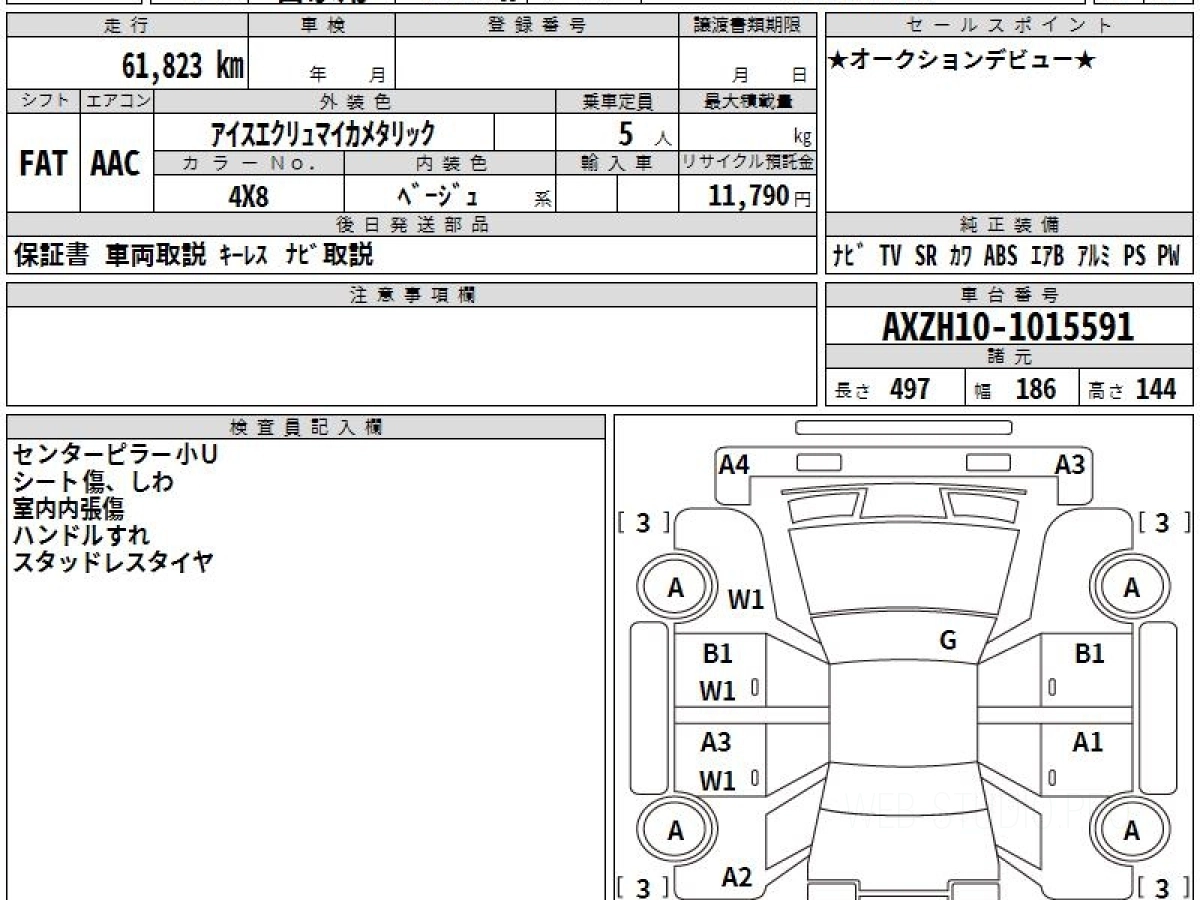Select エアB in genuine equipment list

(1047, 256)
